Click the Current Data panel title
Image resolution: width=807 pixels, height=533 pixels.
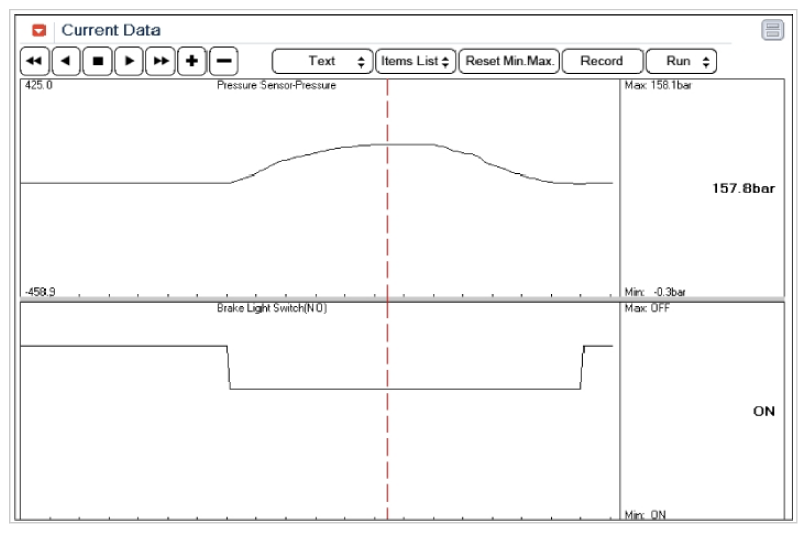111,30
